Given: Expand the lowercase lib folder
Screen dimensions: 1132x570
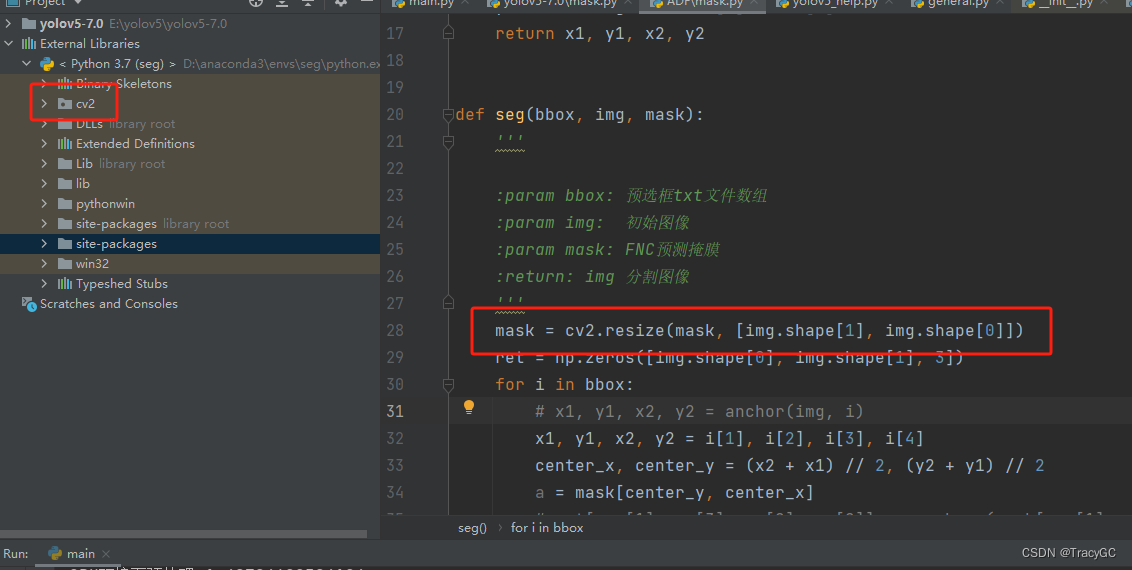Looking at the screenshot, I should coord(45,184).
